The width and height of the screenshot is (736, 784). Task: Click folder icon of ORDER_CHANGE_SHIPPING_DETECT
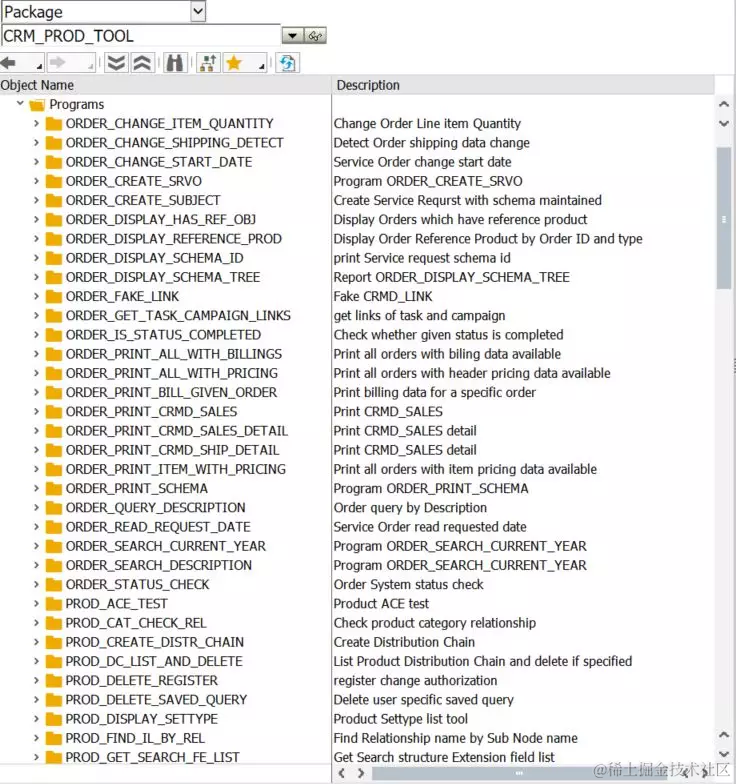click(54, 143)
